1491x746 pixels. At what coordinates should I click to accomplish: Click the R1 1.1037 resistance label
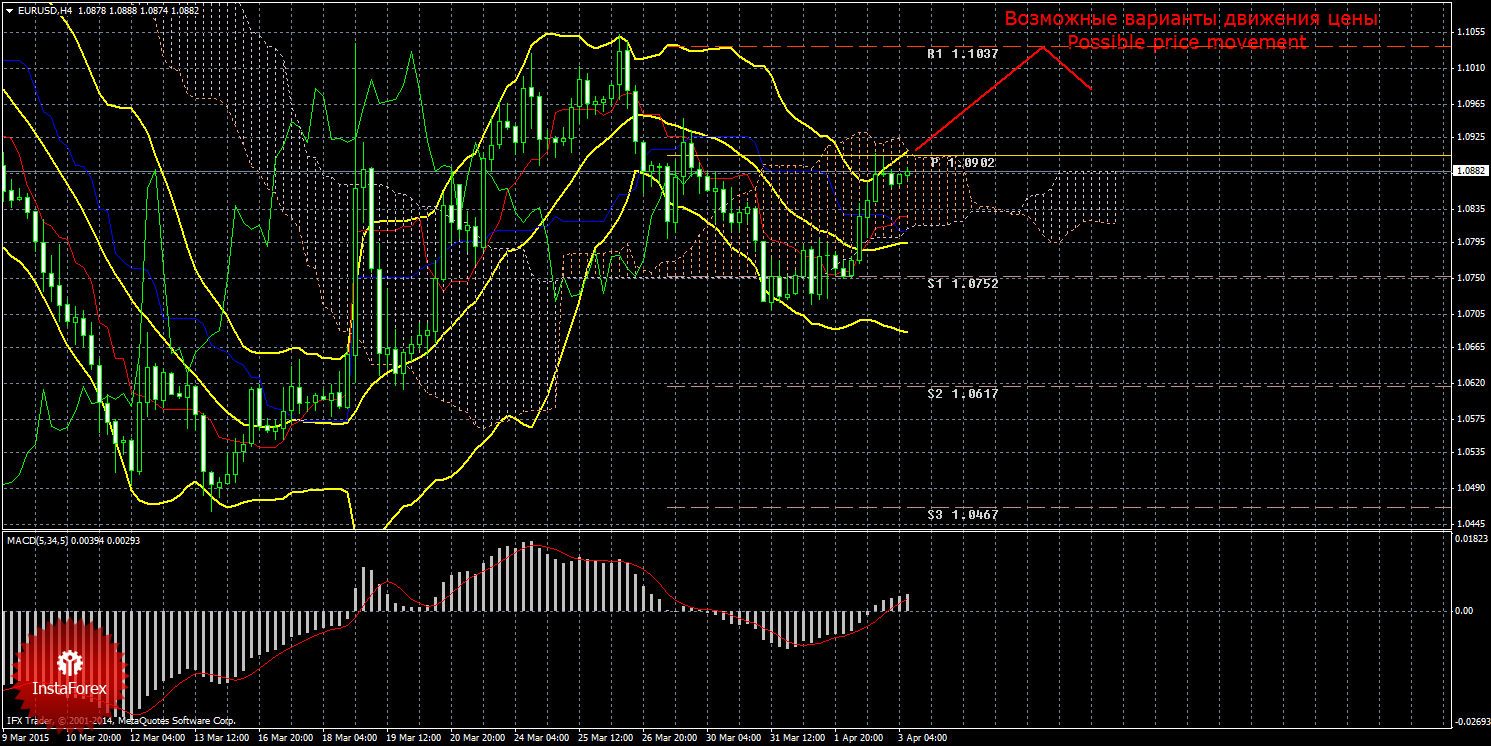pos(962,54)
